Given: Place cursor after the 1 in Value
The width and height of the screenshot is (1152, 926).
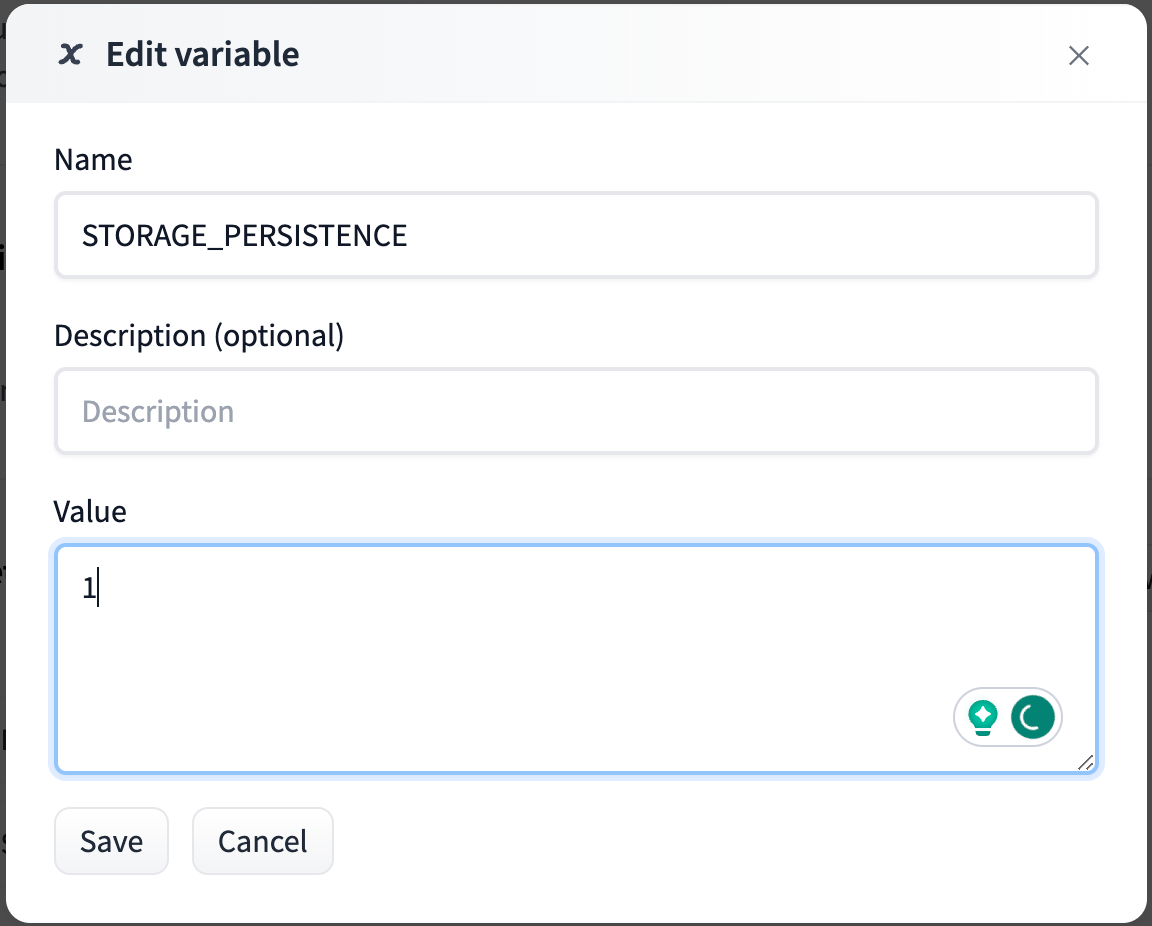Looking at the screenshot, I should pyautogui.click(x=97, y=590).
